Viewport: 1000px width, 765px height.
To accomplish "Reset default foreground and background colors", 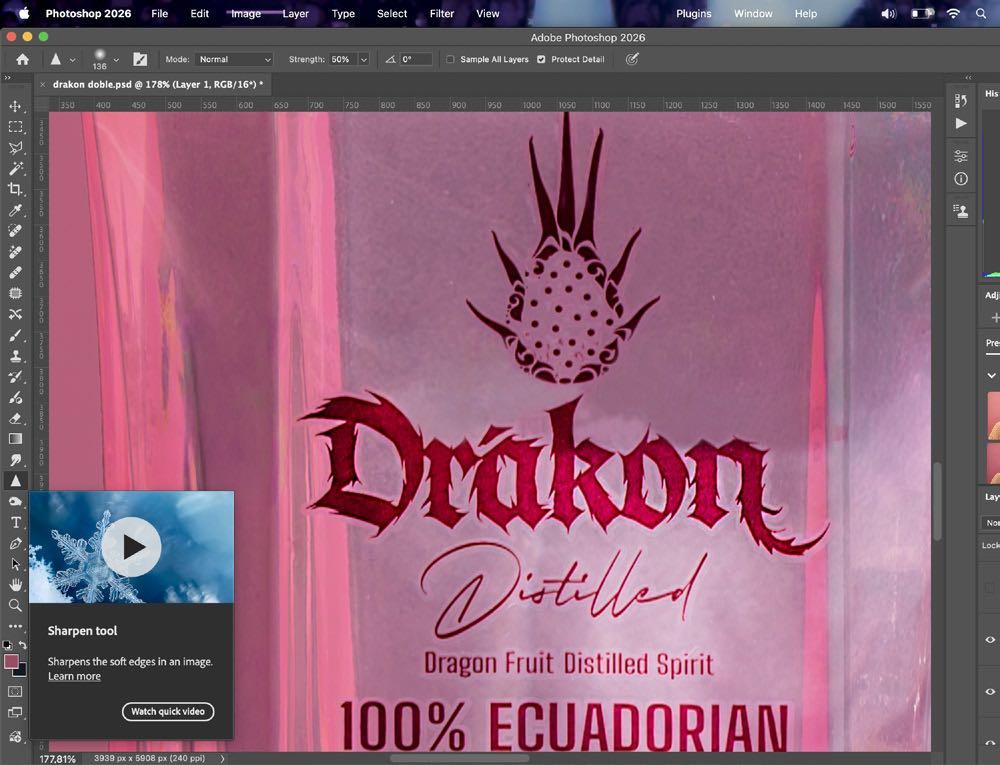I will pos(7,645).
